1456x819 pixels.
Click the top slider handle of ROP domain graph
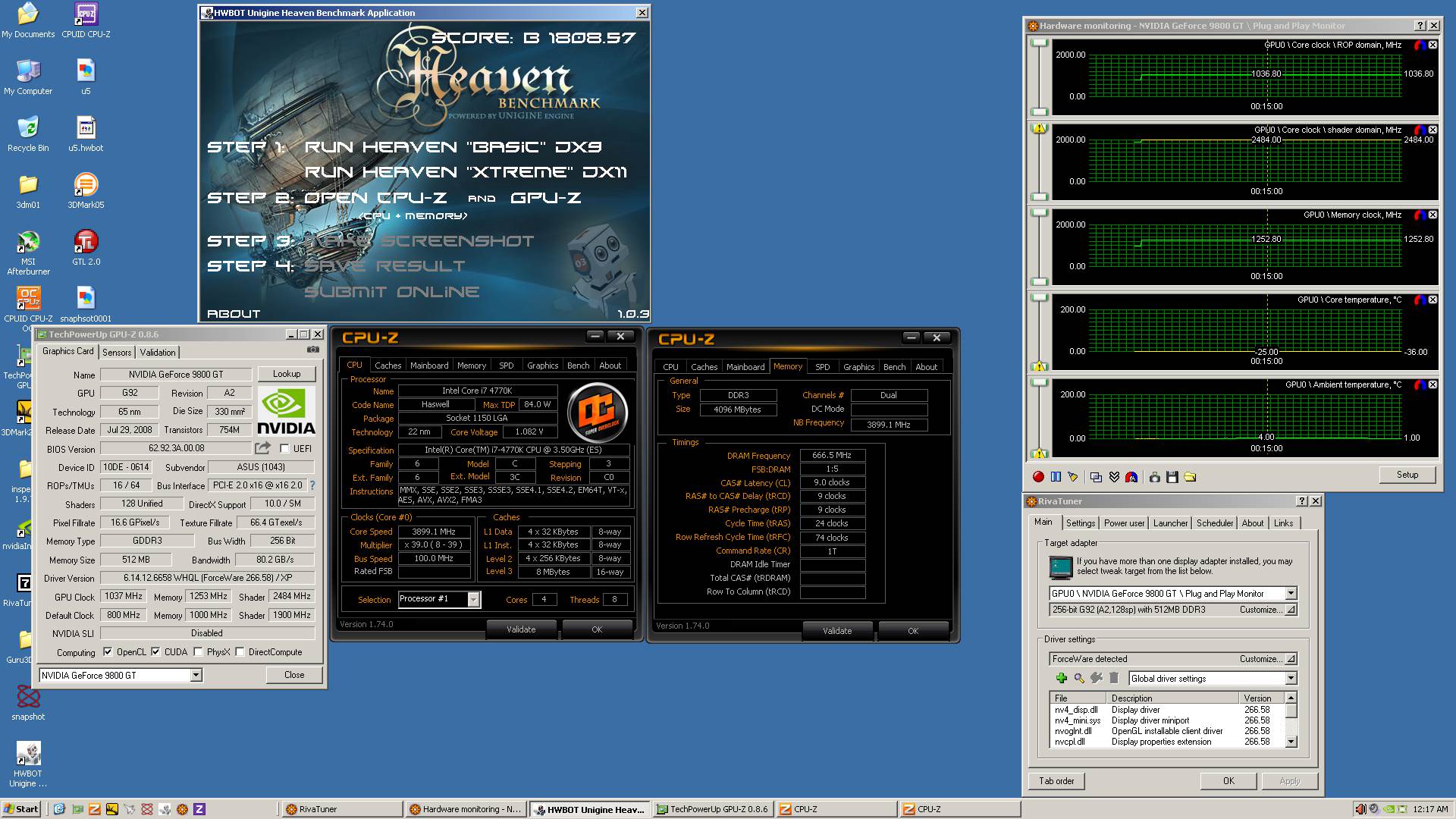1038,42
